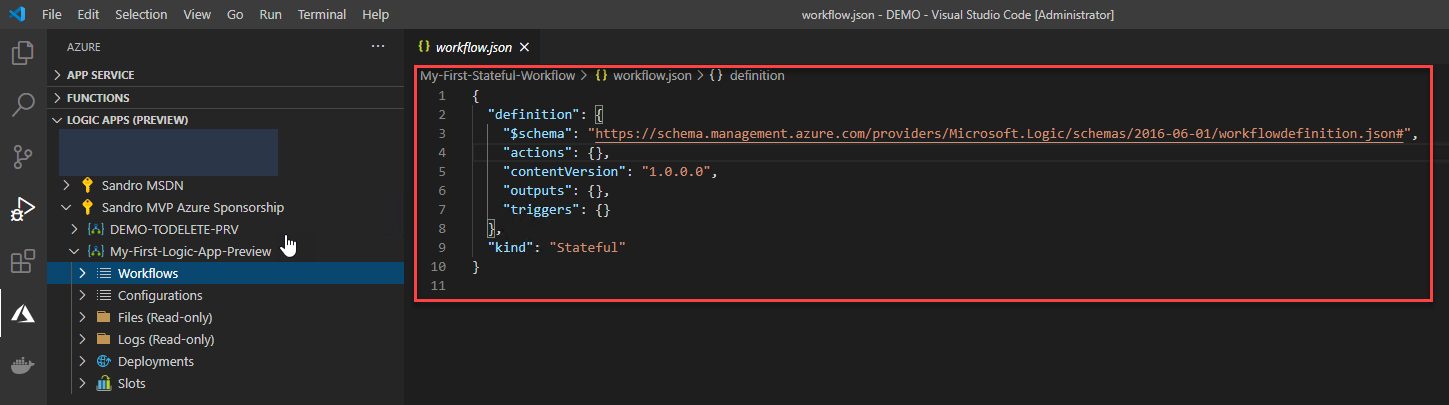Expand the DEMO-TODELETE-PRV logic app
Viewport: 1449px width, 405px height.
point(174,229)
